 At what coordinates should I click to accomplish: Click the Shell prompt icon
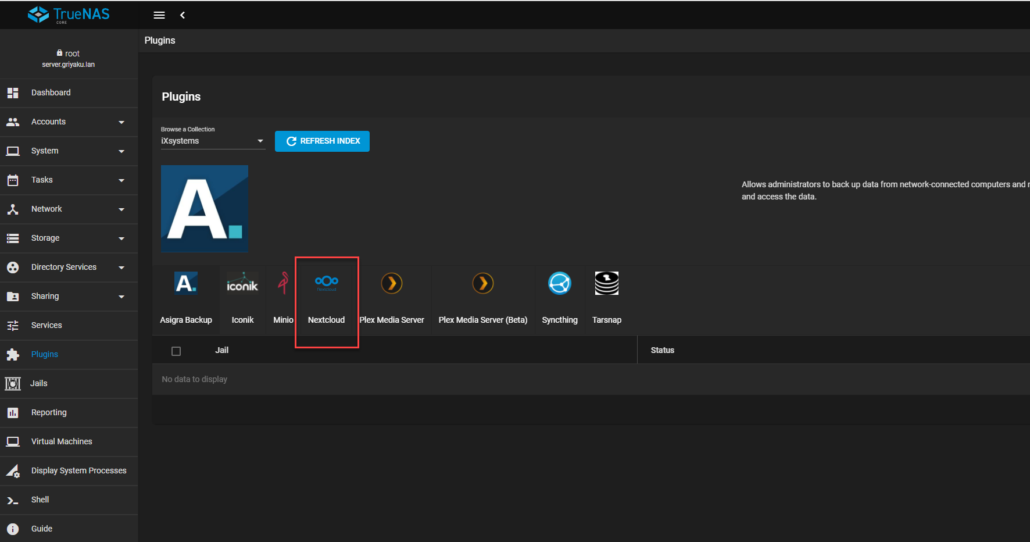click(12, 500)
